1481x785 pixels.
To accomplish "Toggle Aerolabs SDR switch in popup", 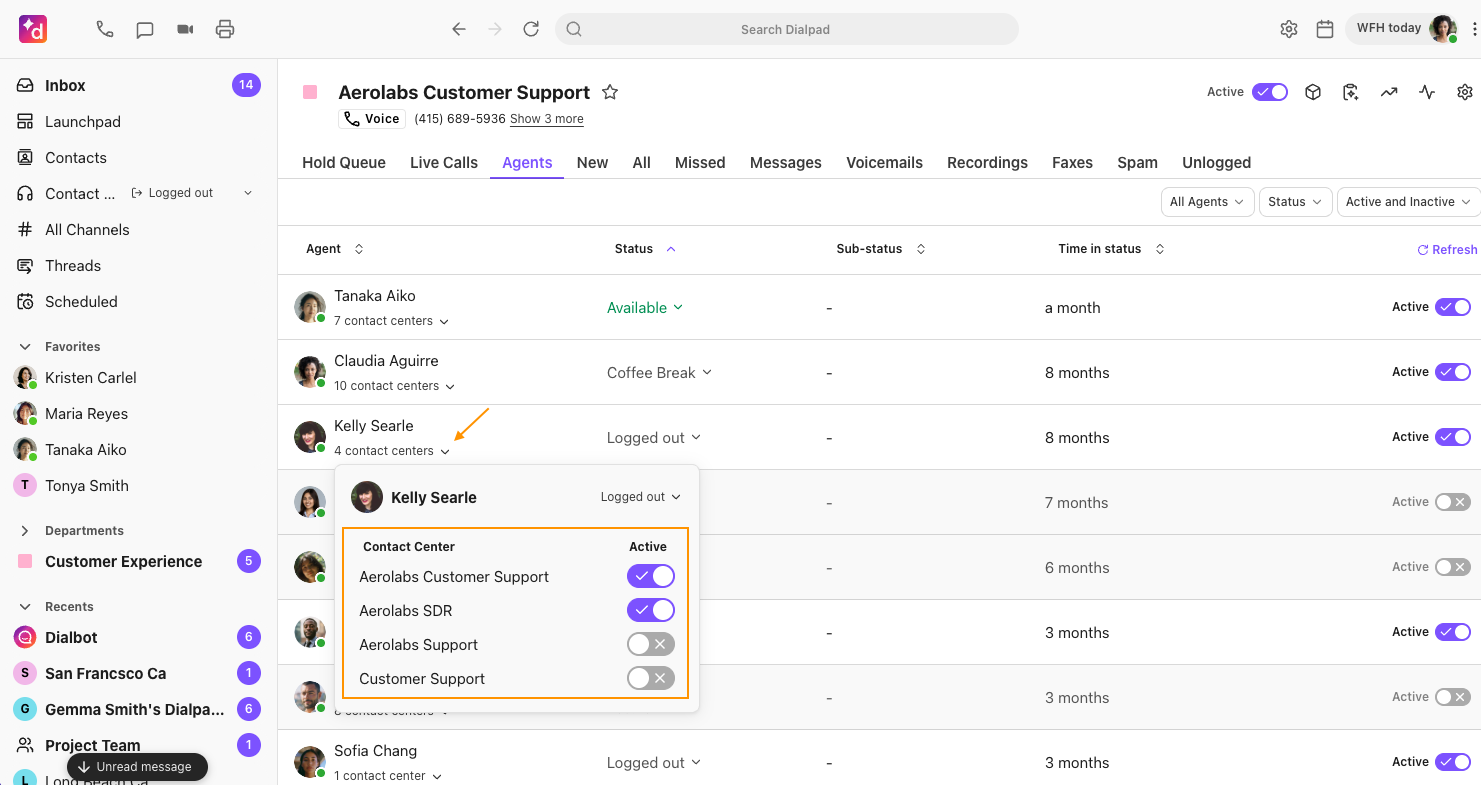I will tap(651, 610).
